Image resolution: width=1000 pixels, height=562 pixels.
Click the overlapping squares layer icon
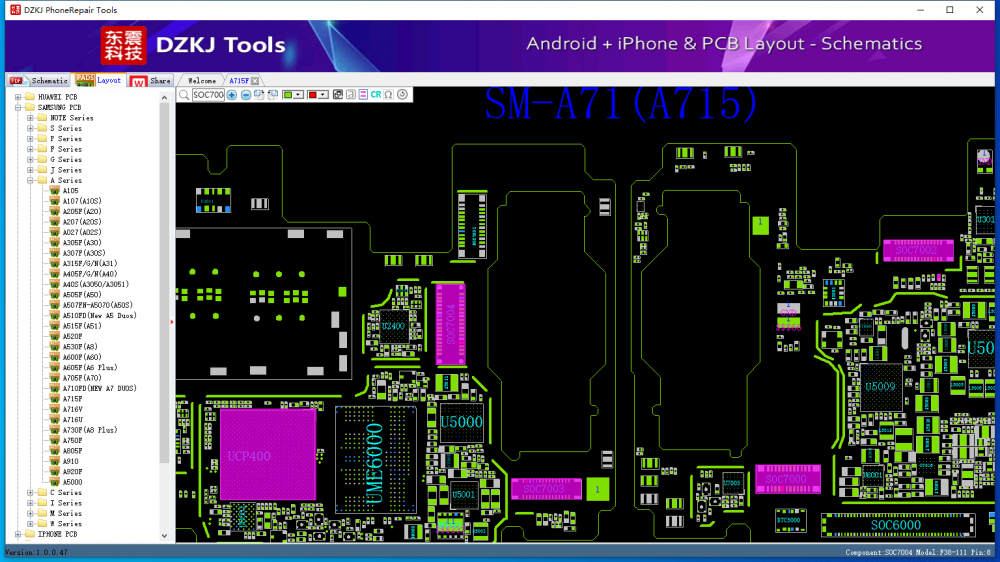[337, 95]
